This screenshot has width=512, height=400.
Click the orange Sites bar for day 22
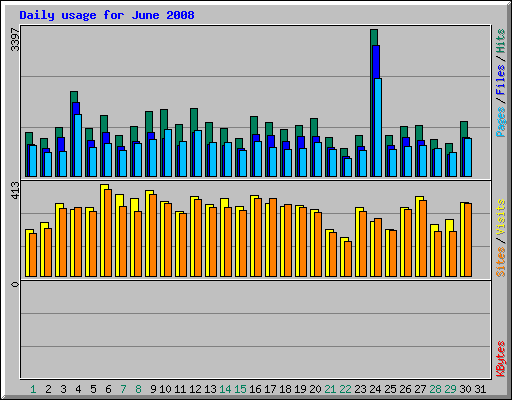(348, 259)
